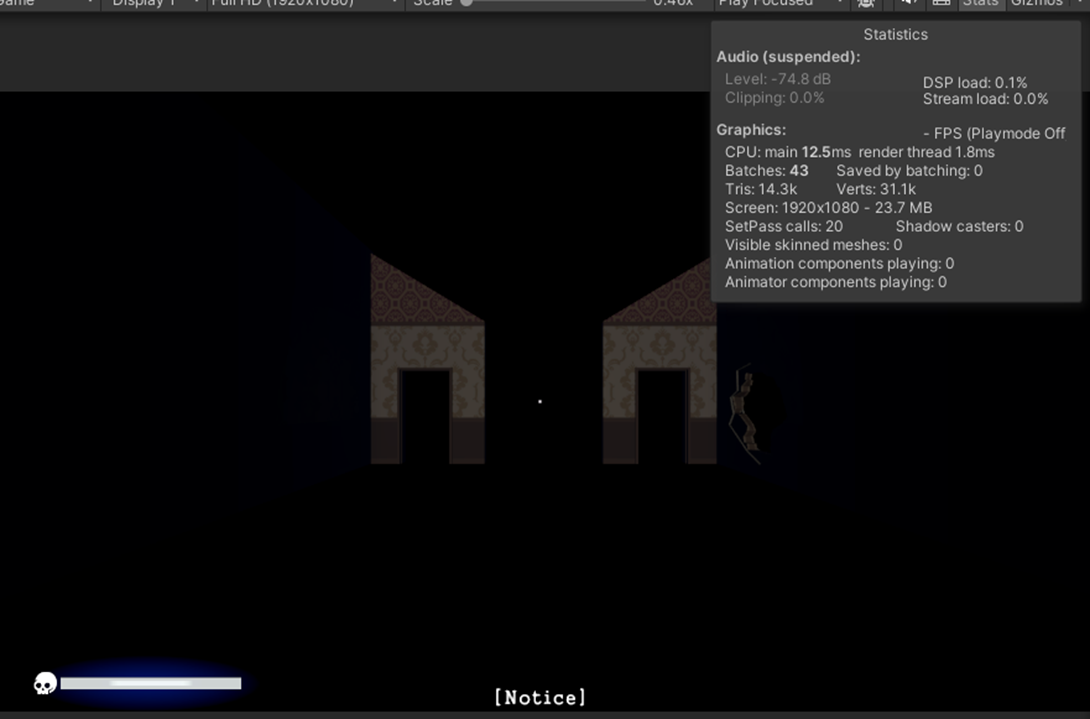Click the right dark doorway in game view

(x=662, y=417)
